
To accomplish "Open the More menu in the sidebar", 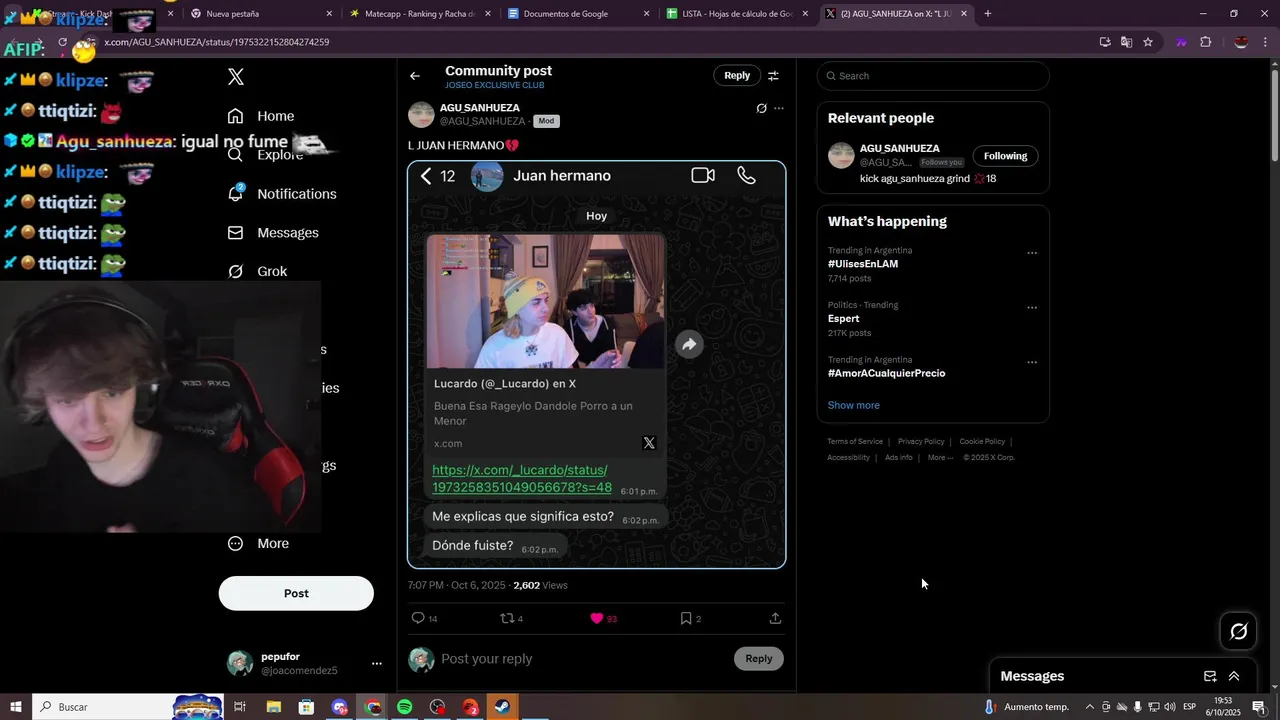I will click(x=258, y=543).
